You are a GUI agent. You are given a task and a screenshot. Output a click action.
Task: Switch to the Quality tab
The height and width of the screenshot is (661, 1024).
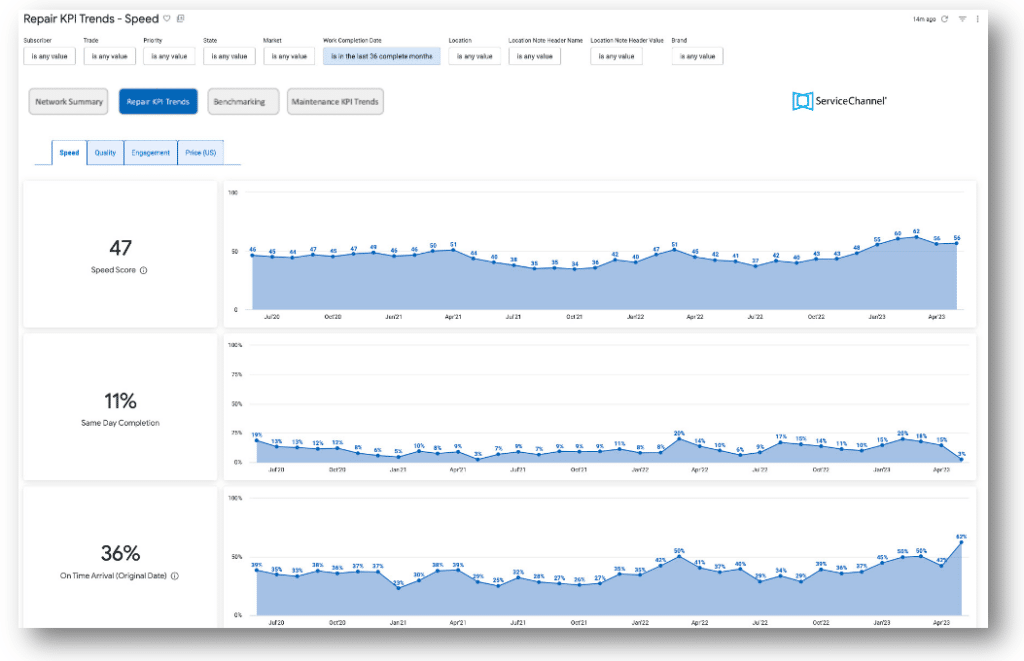[x=105, y=153]
